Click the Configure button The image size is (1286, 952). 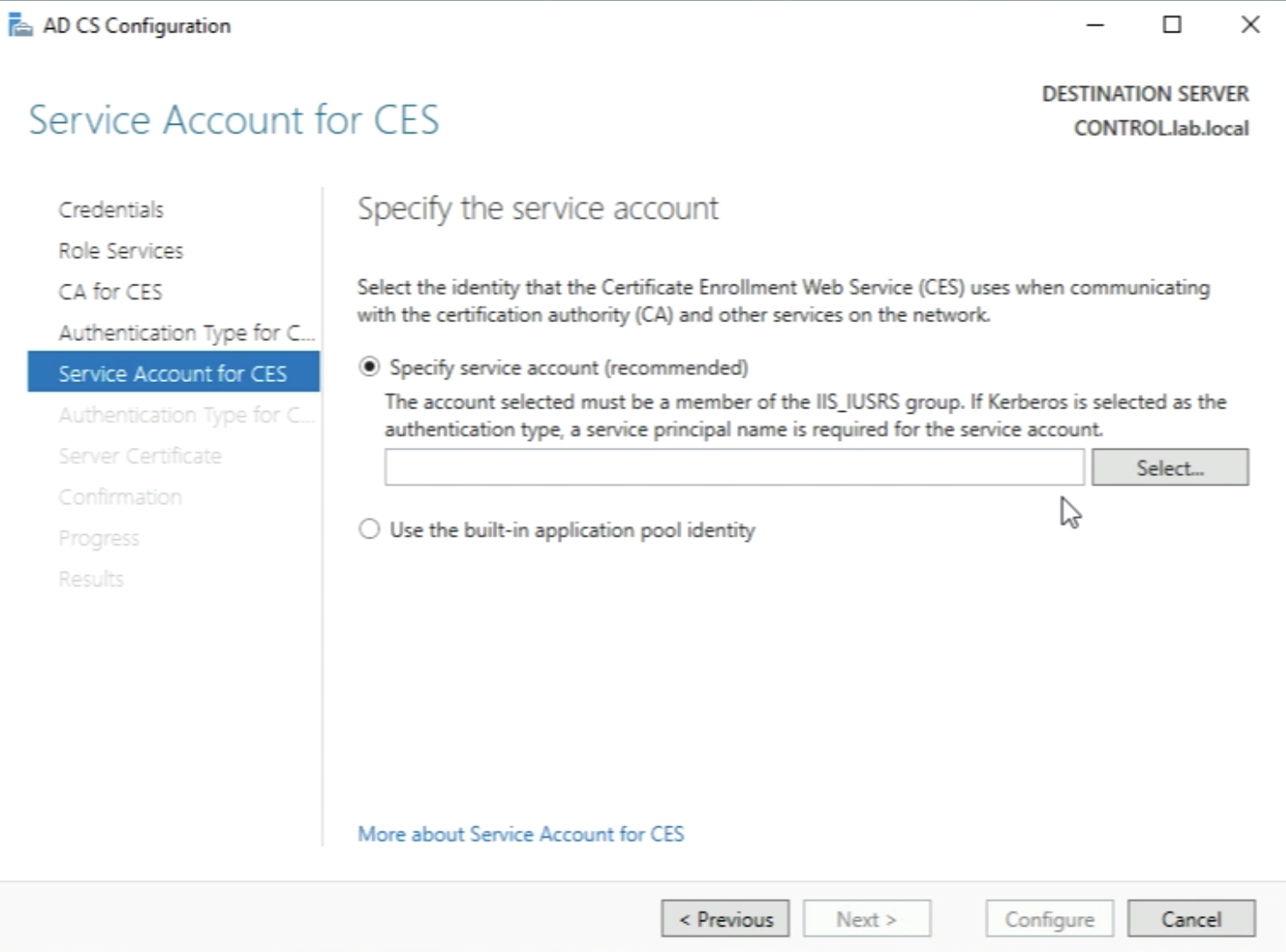pos(1049,920)
